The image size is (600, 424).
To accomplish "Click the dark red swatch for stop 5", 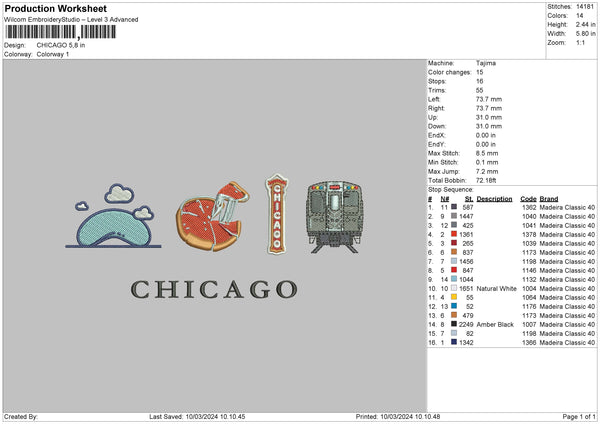I will tap(454, 243).
